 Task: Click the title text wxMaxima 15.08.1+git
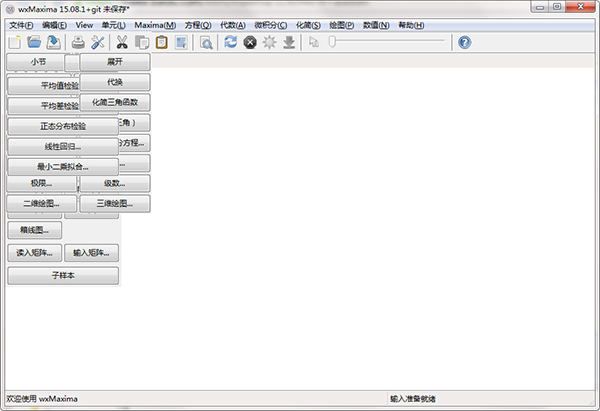[60, 9]
